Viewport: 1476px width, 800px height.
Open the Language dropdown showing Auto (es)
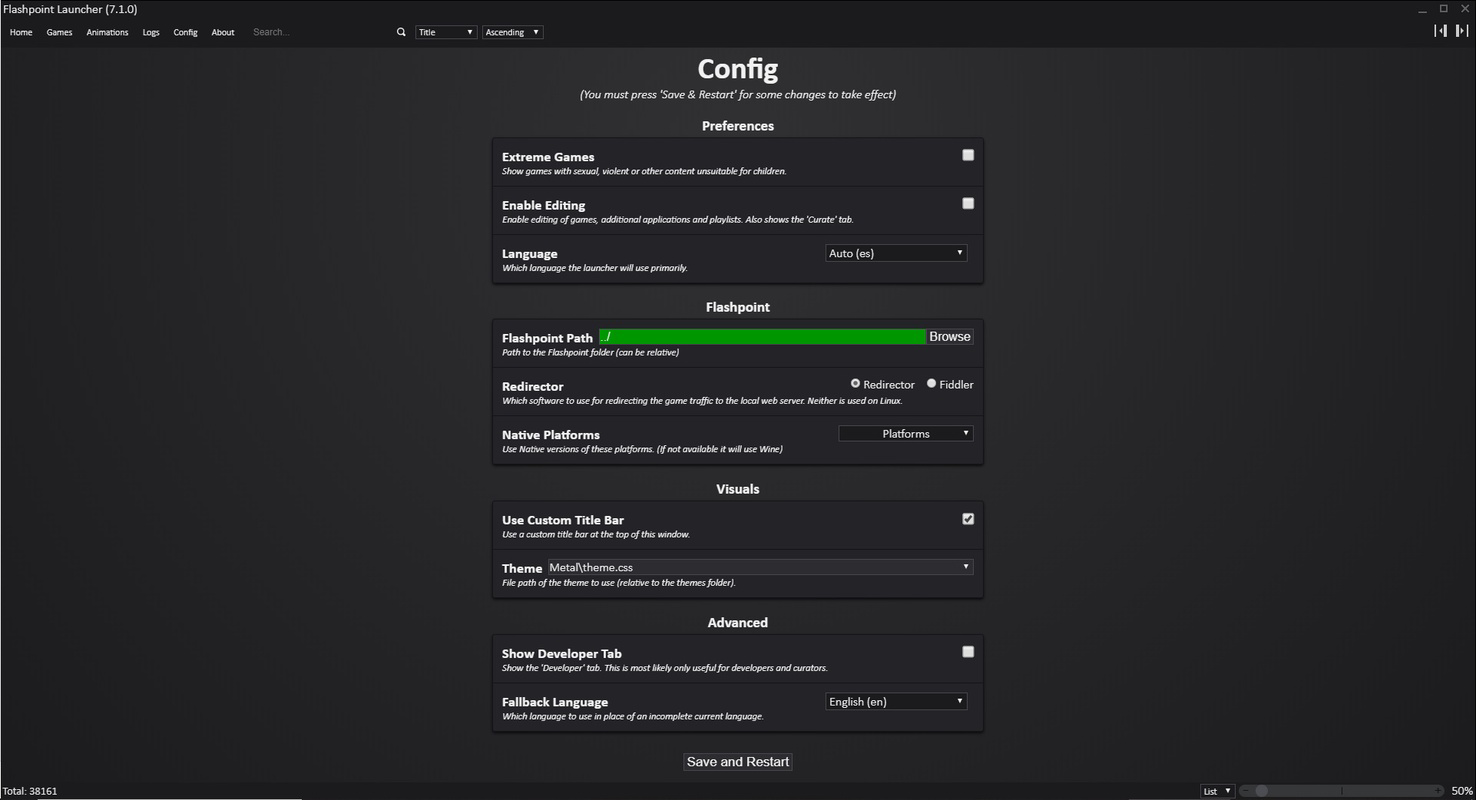point(896,253)
